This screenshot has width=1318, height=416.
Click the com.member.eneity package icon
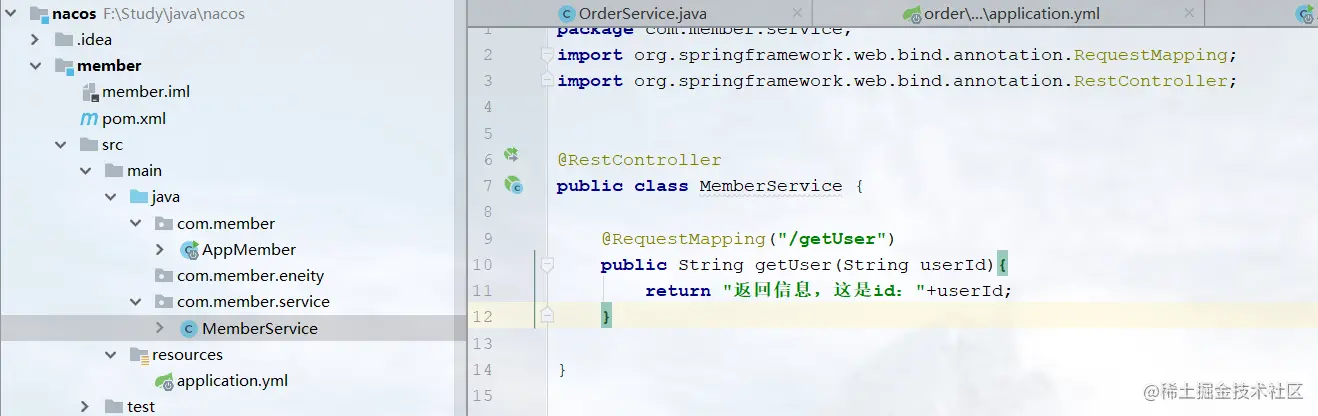[163, 276]
